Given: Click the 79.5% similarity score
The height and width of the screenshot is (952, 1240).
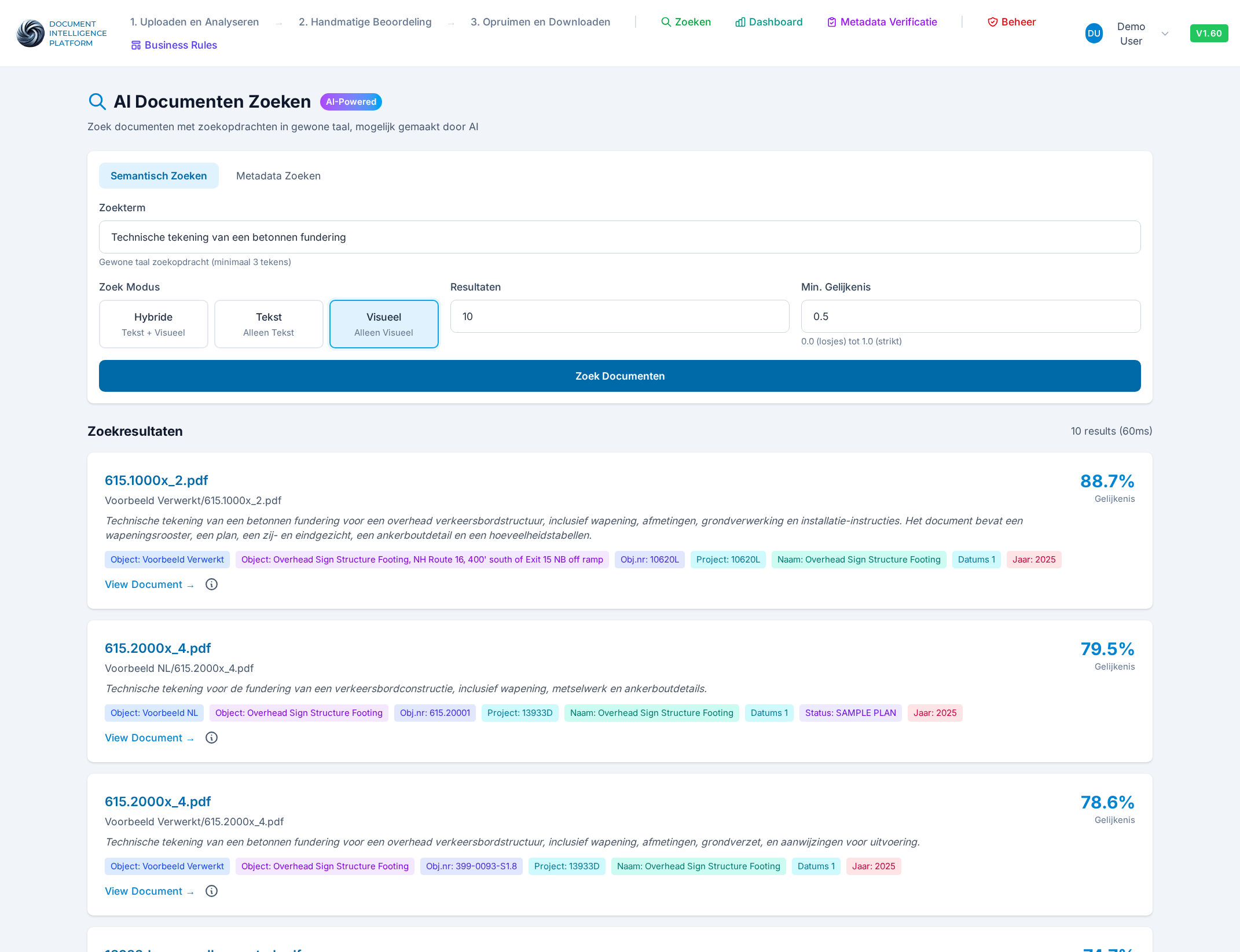Looking at the screenshot, I should pyautogui.click(x=1107, y=649).
